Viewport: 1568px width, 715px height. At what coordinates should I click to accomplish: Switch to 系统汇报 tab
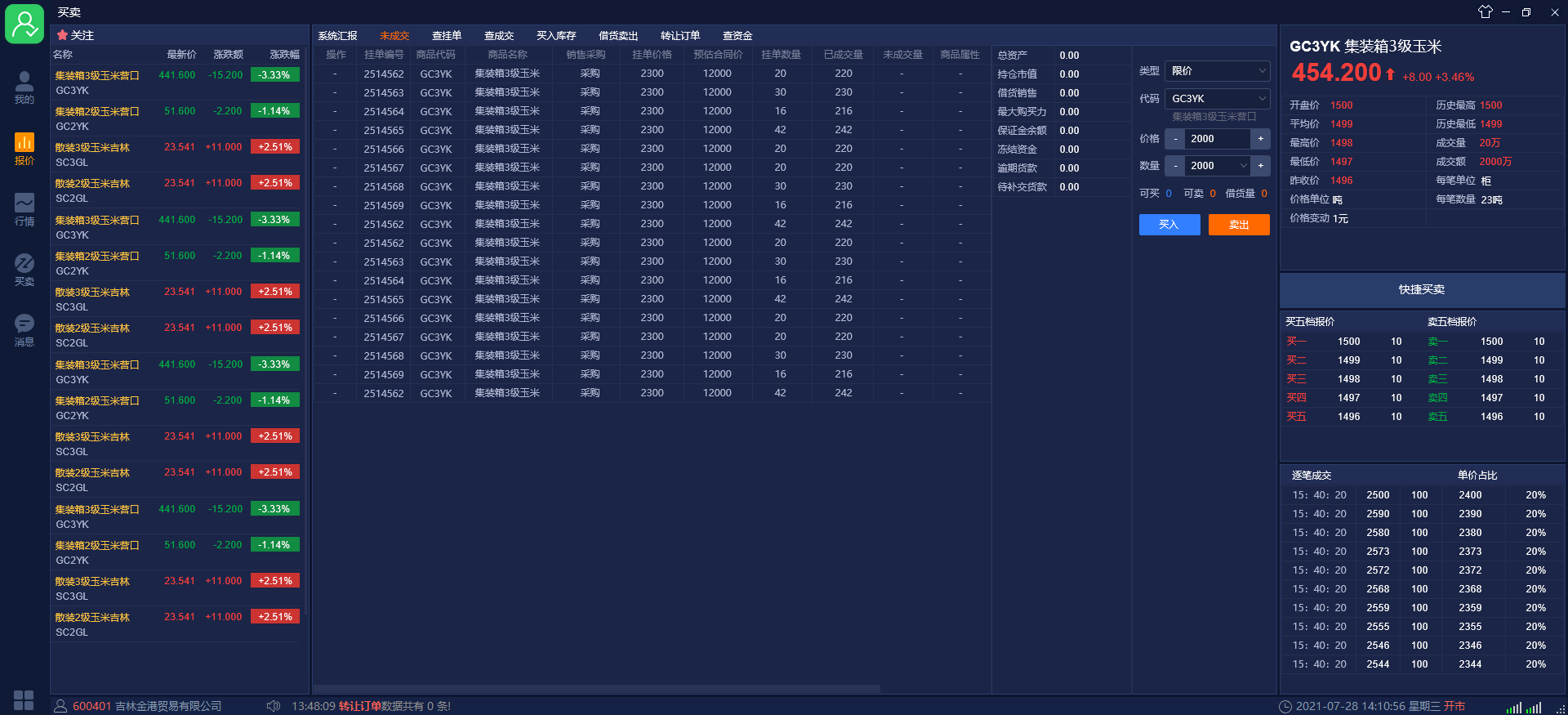[x=337, y=36]
